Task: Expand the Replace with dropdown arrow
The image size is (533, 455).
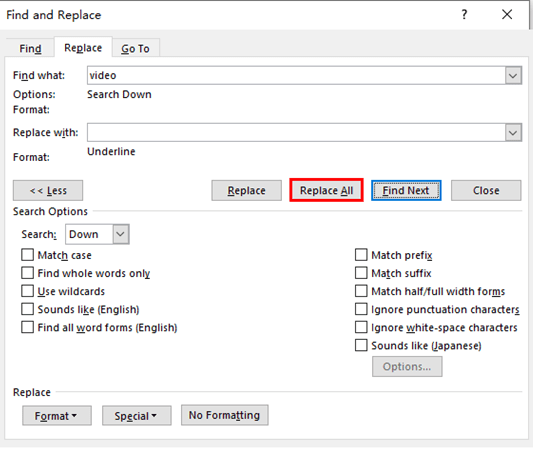Action: coord(513,133)
